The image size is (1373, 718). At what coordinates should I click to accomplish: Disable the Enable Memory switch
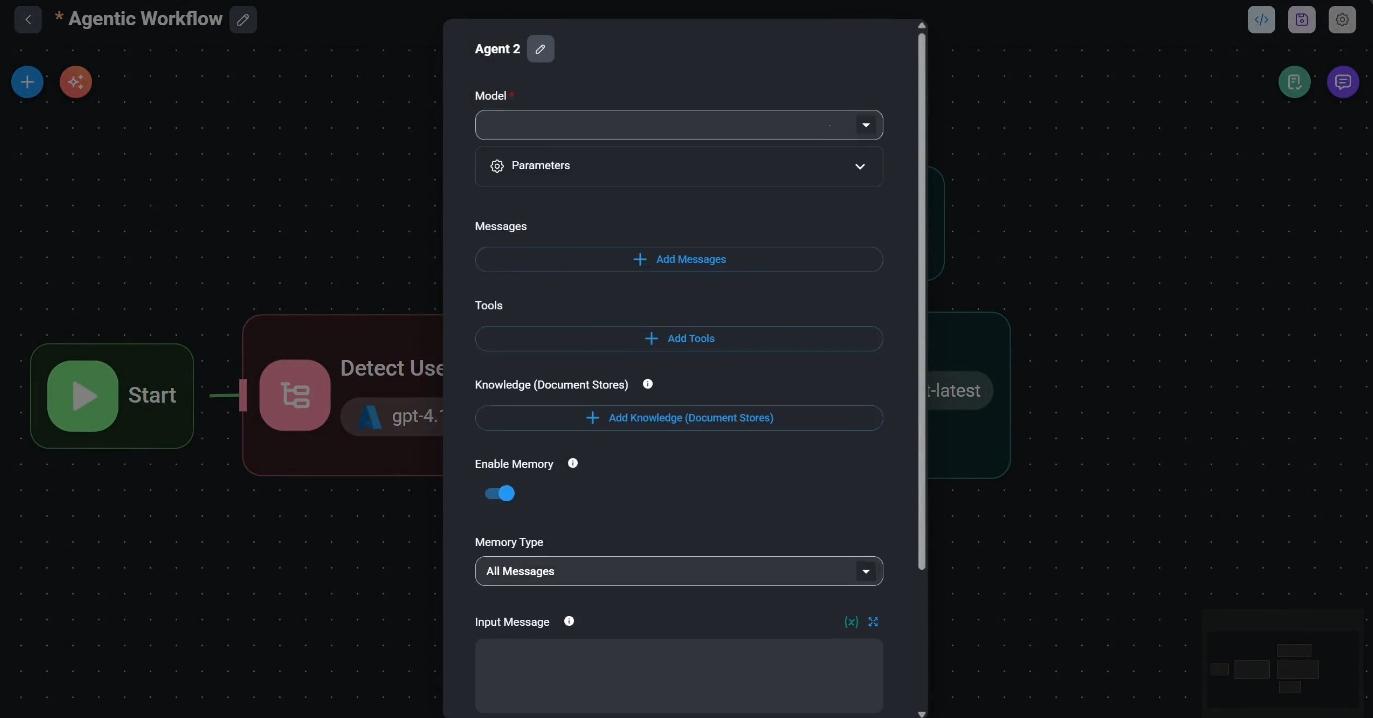(x=499, y=493)
